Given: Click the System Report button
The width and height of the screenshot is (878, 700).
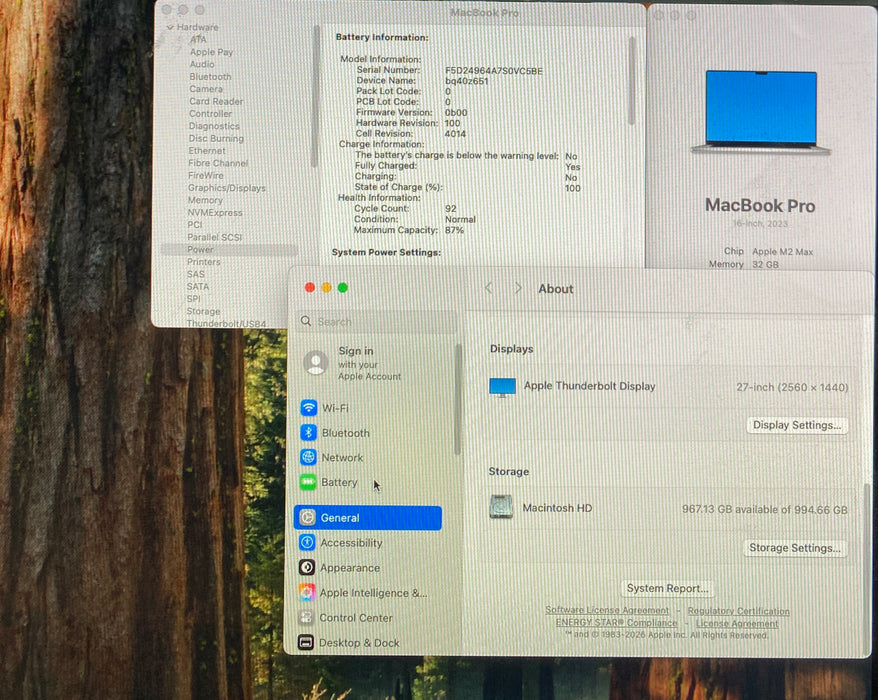Looking at the screenshot, I should [667, 588].
